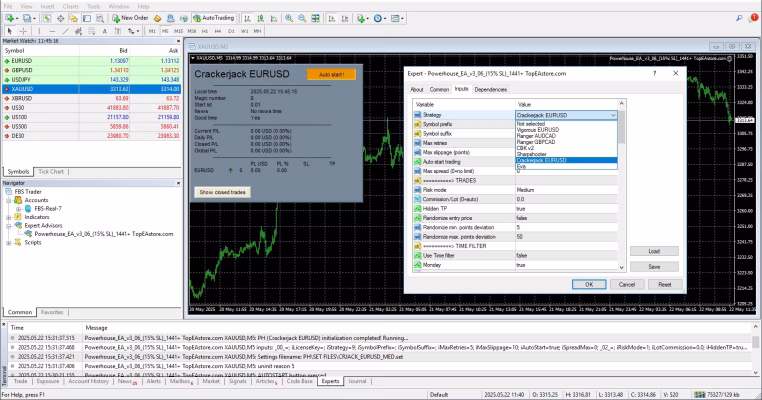Toggle the Navigator panel toolbar icon
Image resolution: width=762 pixels, height=400 pixels.
tap(73, 18)
